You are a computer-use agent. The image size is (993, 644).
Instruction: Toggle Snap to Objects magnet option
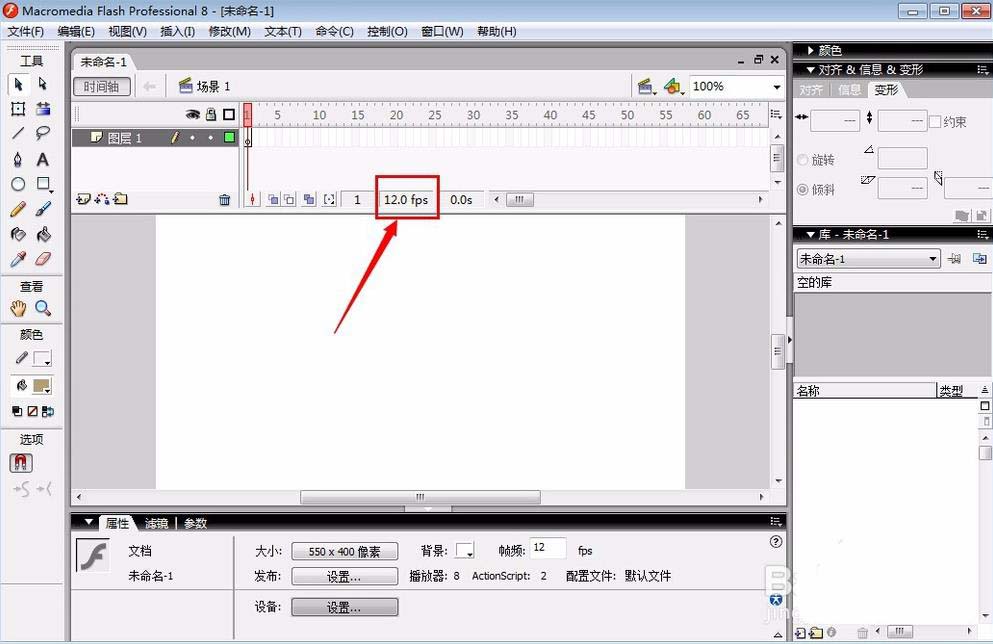tap(21, 463)
